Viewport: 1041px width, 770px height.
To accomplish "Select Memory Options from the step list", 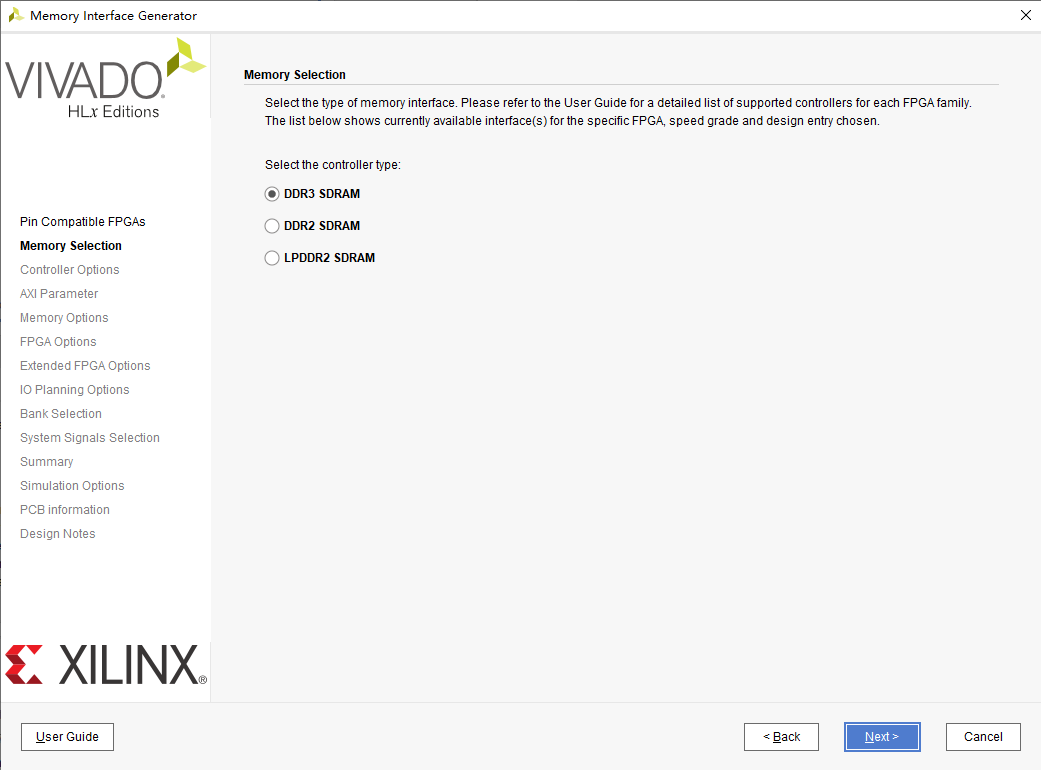I will pyautogui.click(x=64, y=317).
